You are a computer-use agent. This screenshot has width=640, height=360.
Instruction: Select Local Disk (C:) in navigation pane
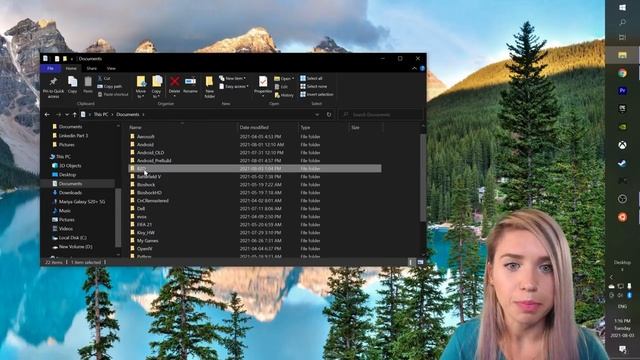(x=69, y=238)
